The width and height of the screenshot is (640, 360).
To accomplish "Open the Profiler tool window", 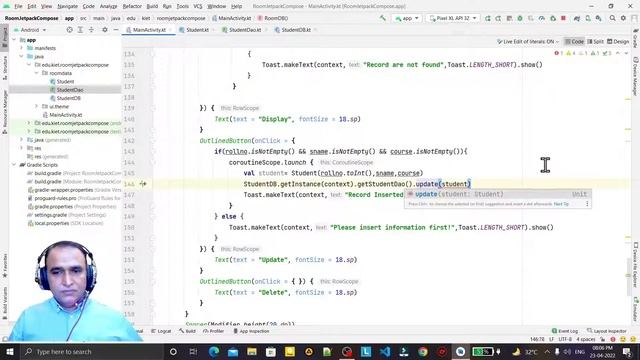I will tap(213, 331).
